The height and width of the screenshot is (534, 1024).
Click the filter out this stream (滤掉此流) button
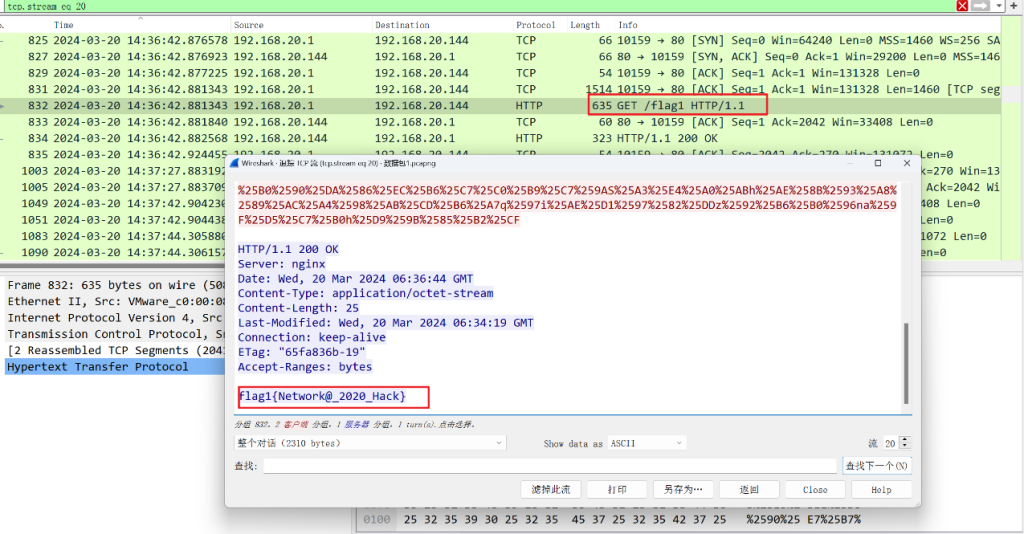(x=551, y=490)
